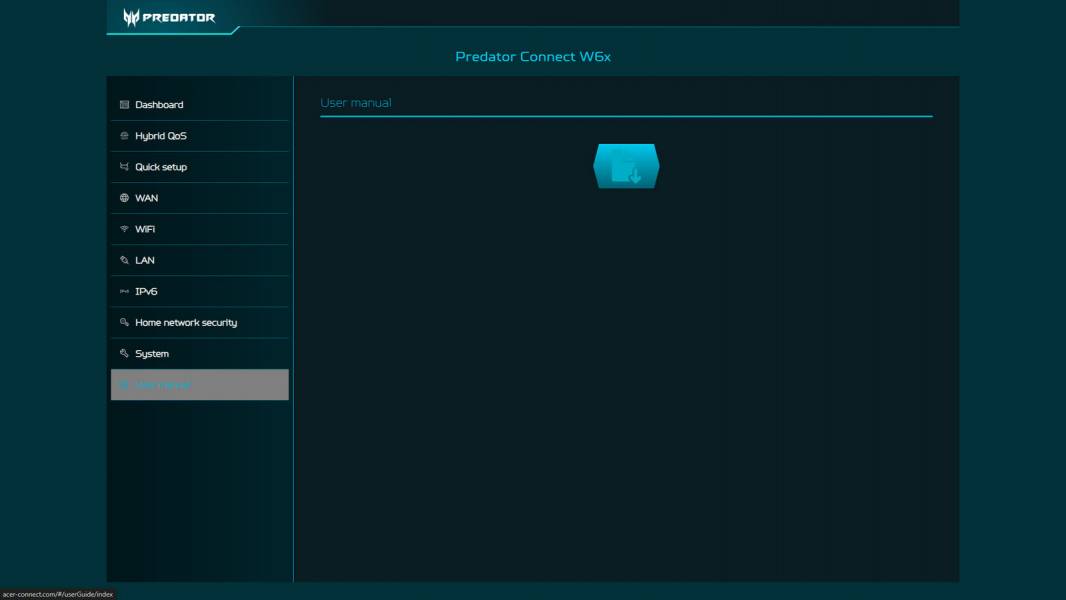
Task: Click the User manual sidebar icon
Action: tap(125, 384)
